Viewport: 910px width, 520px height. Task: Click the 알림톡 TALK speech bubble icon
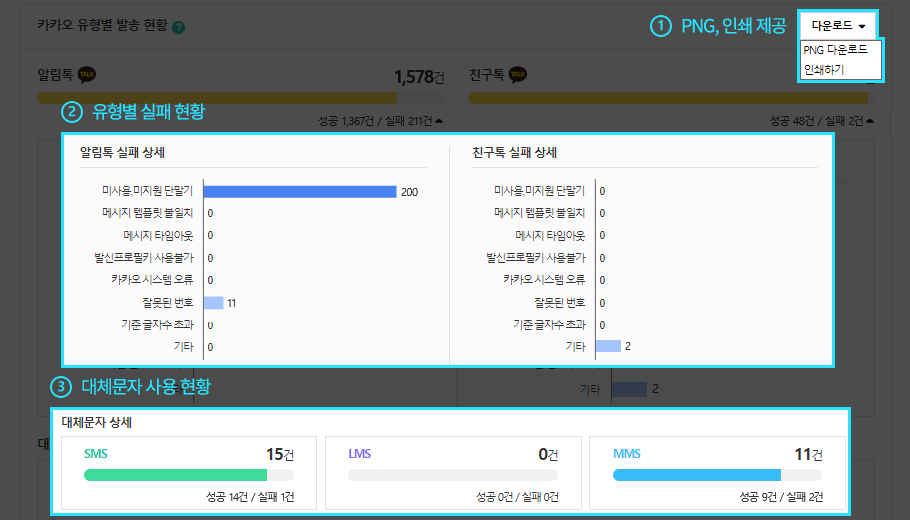[x=87, y=75]
